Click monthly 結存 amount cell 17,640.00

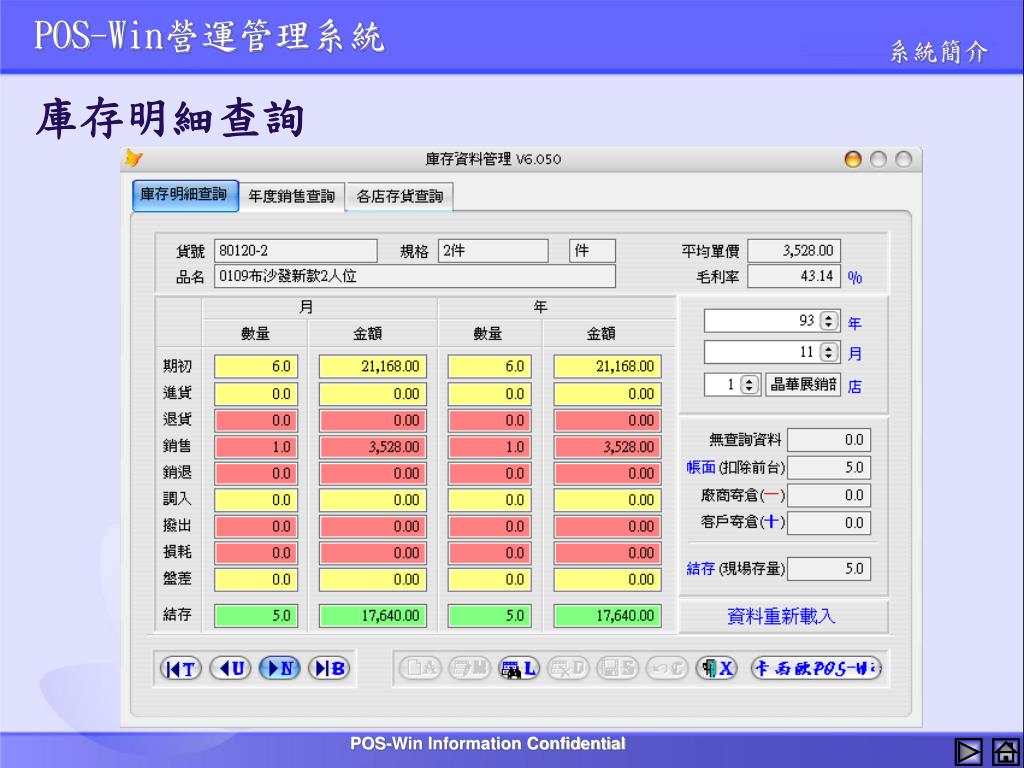tap(373, 615)
